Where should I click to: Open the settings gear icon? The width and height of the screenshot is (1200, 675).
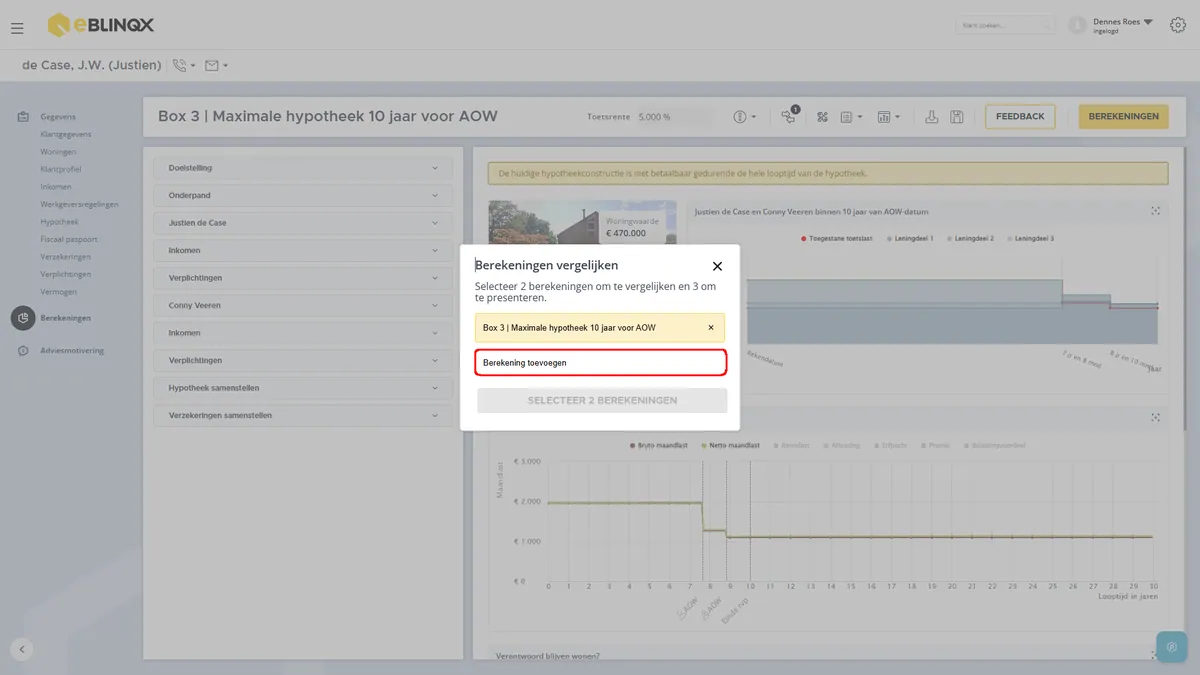pos(1177,25)
